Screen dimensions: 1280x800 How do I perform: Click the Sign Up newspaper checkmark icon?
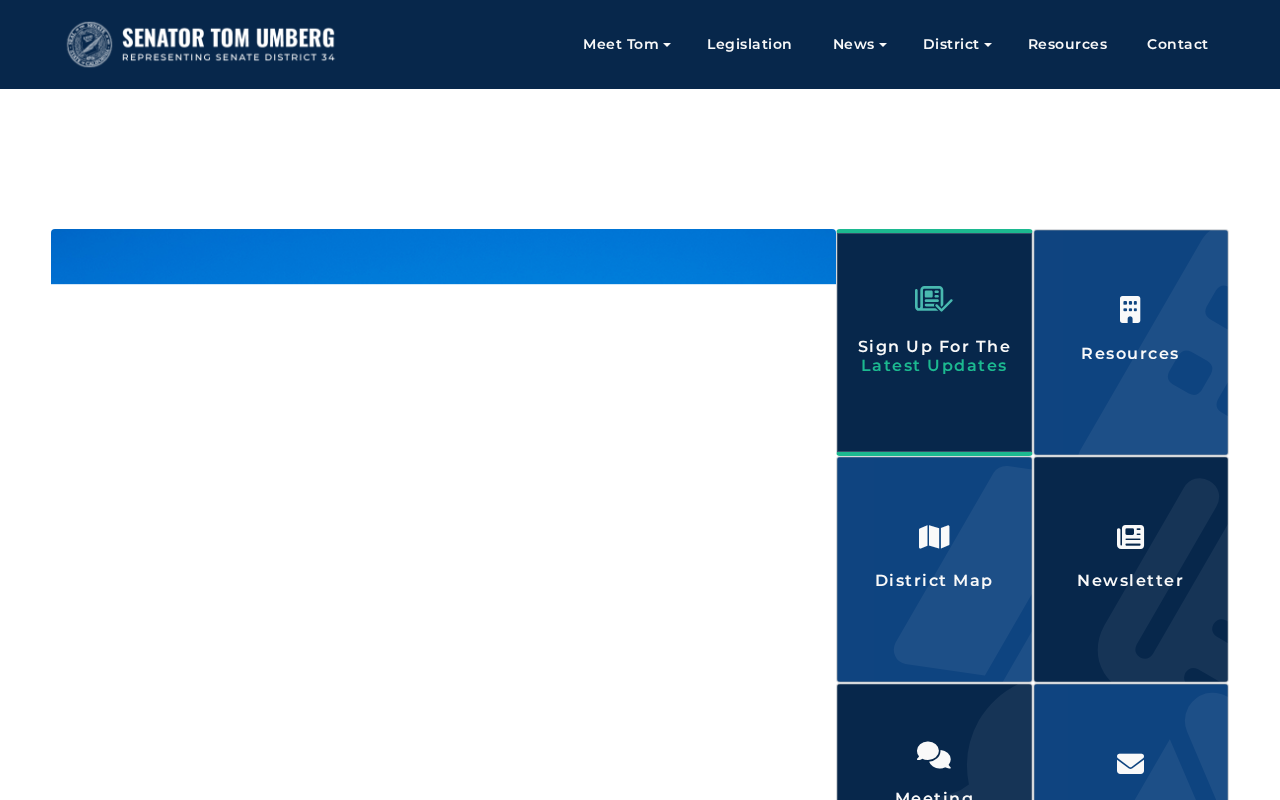934,299
